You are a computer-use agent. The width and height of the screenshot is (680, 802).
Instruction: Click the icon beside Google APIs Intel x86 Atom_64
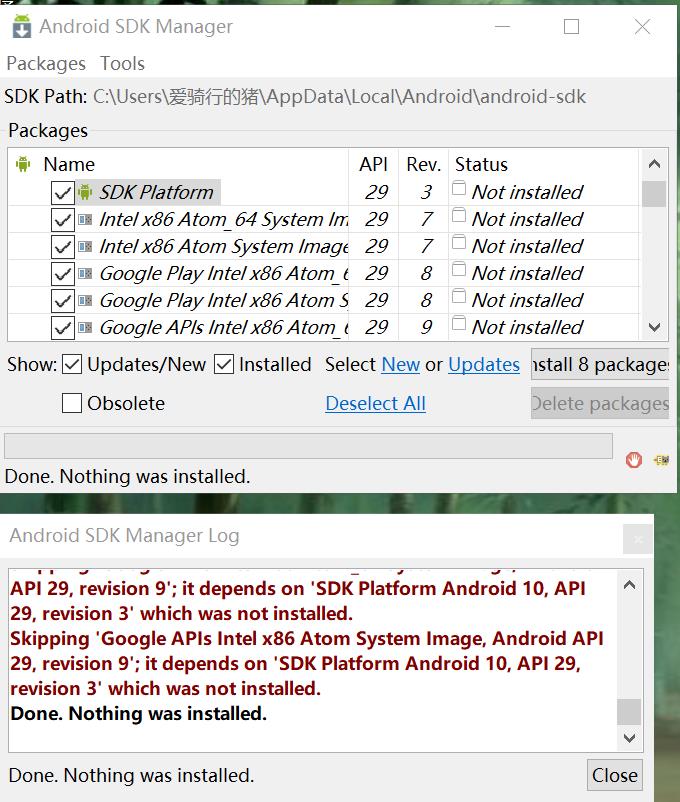(85, 327)
